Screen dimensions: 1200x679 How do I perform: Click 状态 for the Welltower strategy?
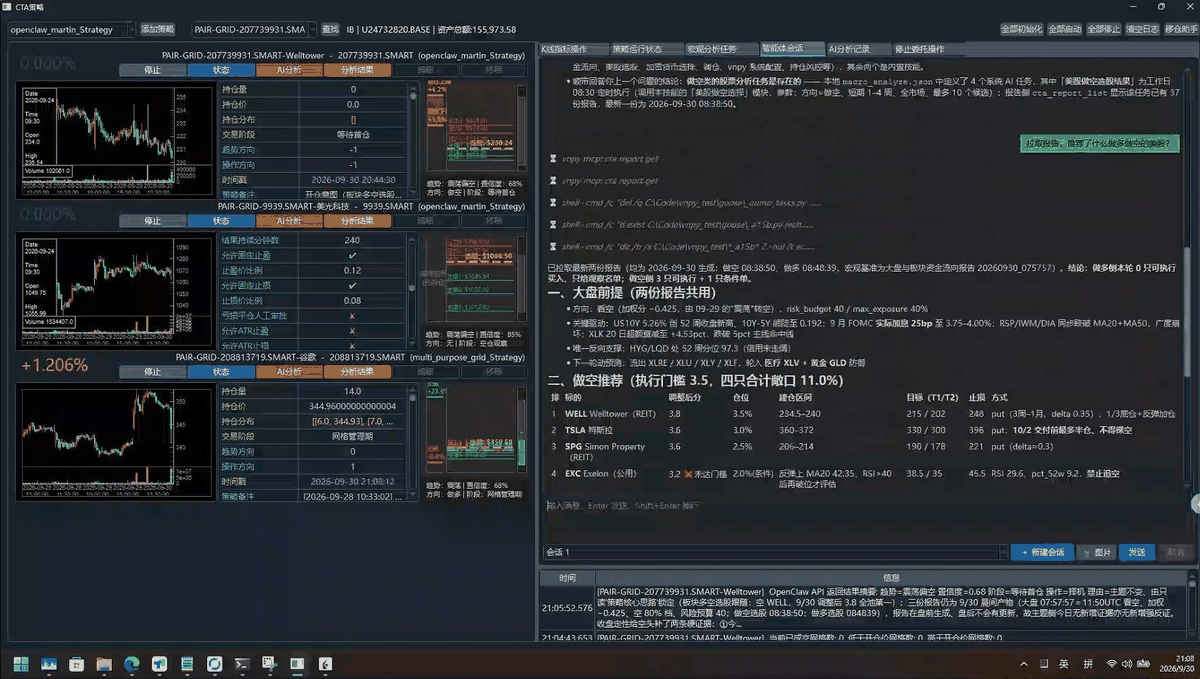pyautogui.click(x=221, y=70)
